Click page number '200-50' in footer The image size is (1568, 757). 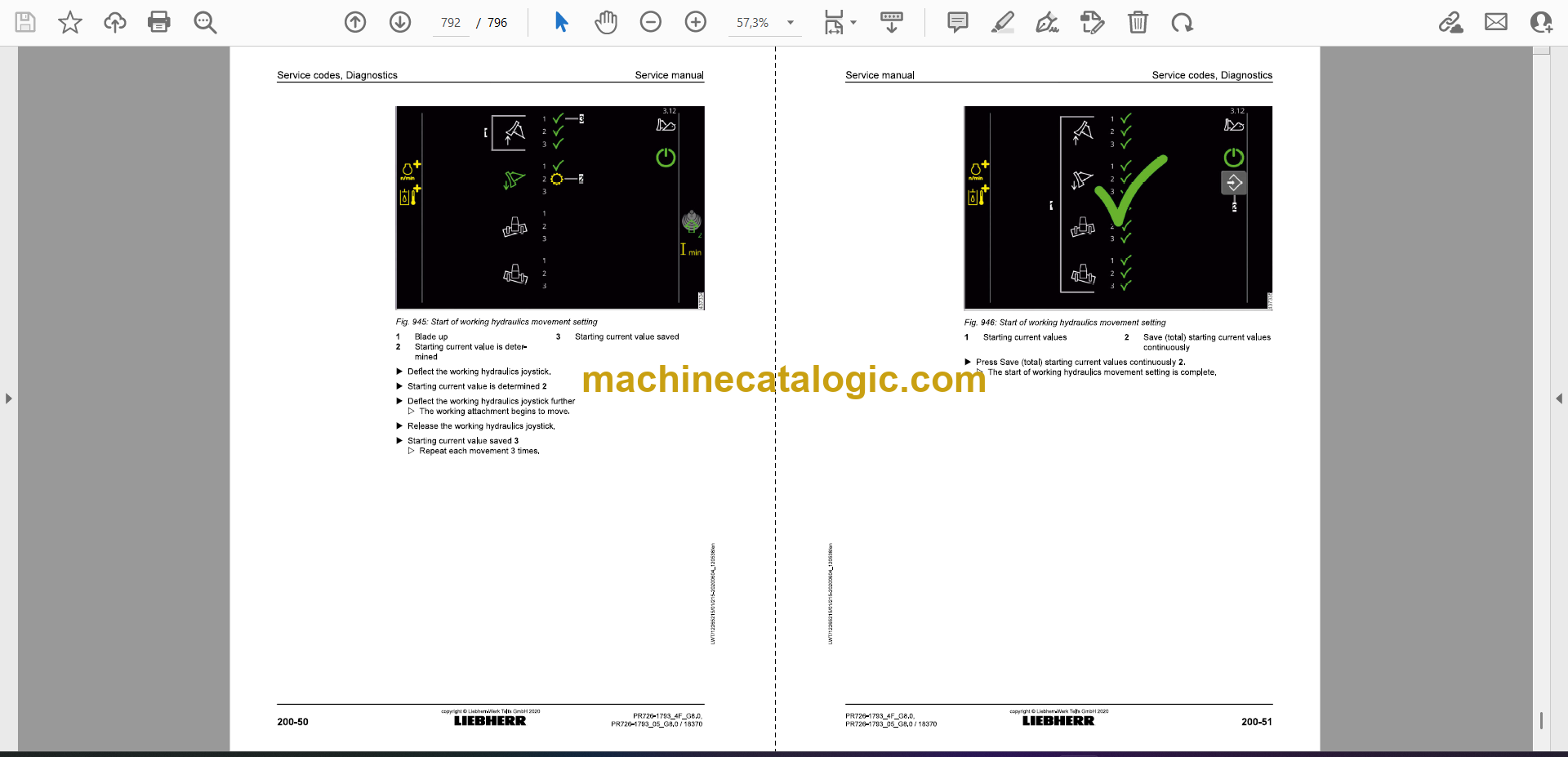(x=292, y=722)
